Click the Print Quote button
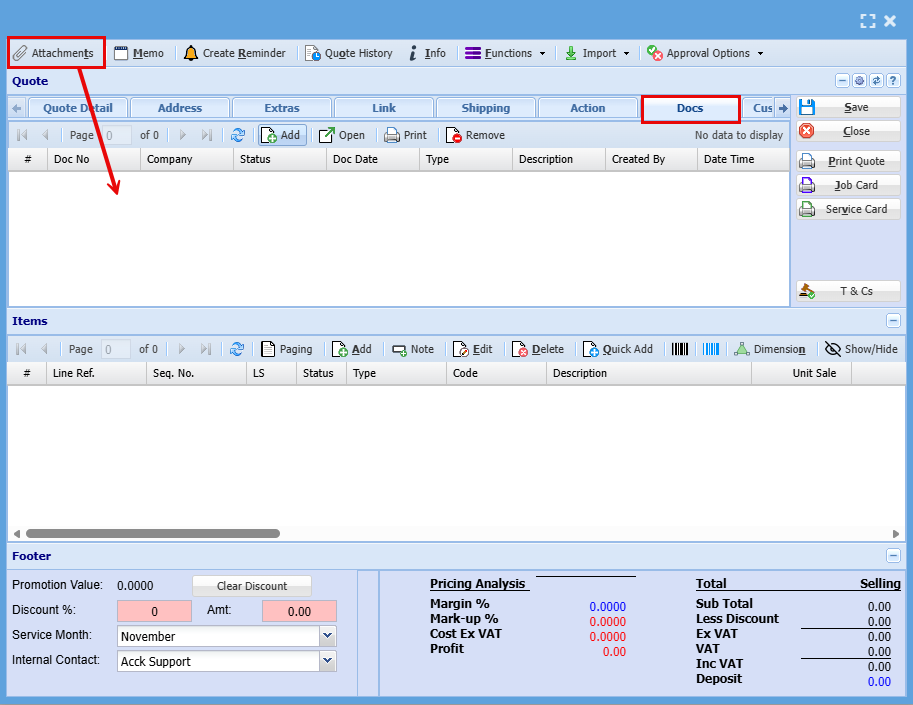This screenshot has width=913, height=705. [849, 161]
